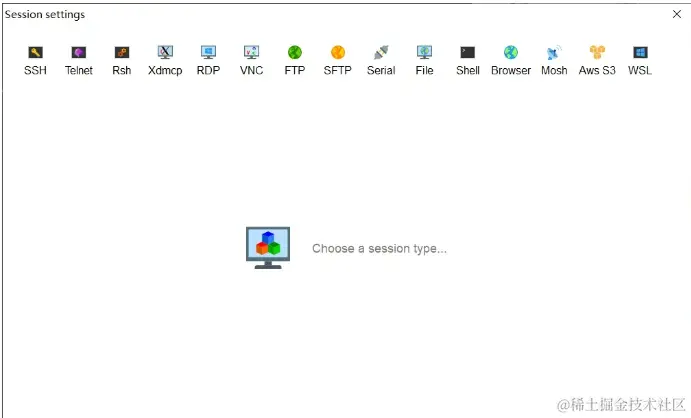The height and width of the screenshot is (418, 691).
Task: Click the watermark text at bottom right
Action: [x=621, y=404]
